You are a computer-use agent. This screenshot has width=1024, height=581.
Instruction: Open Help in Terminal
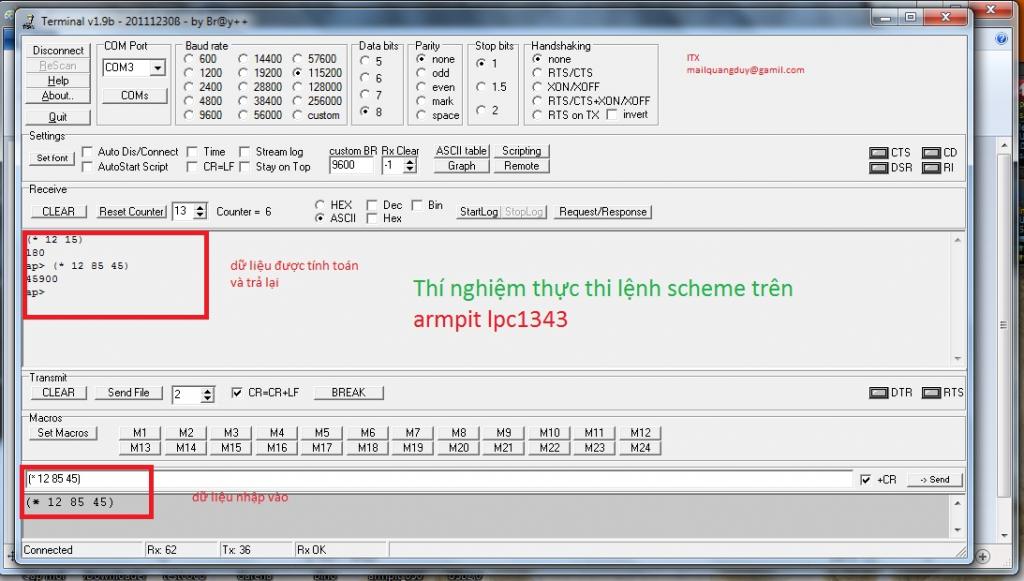[58, 80]
